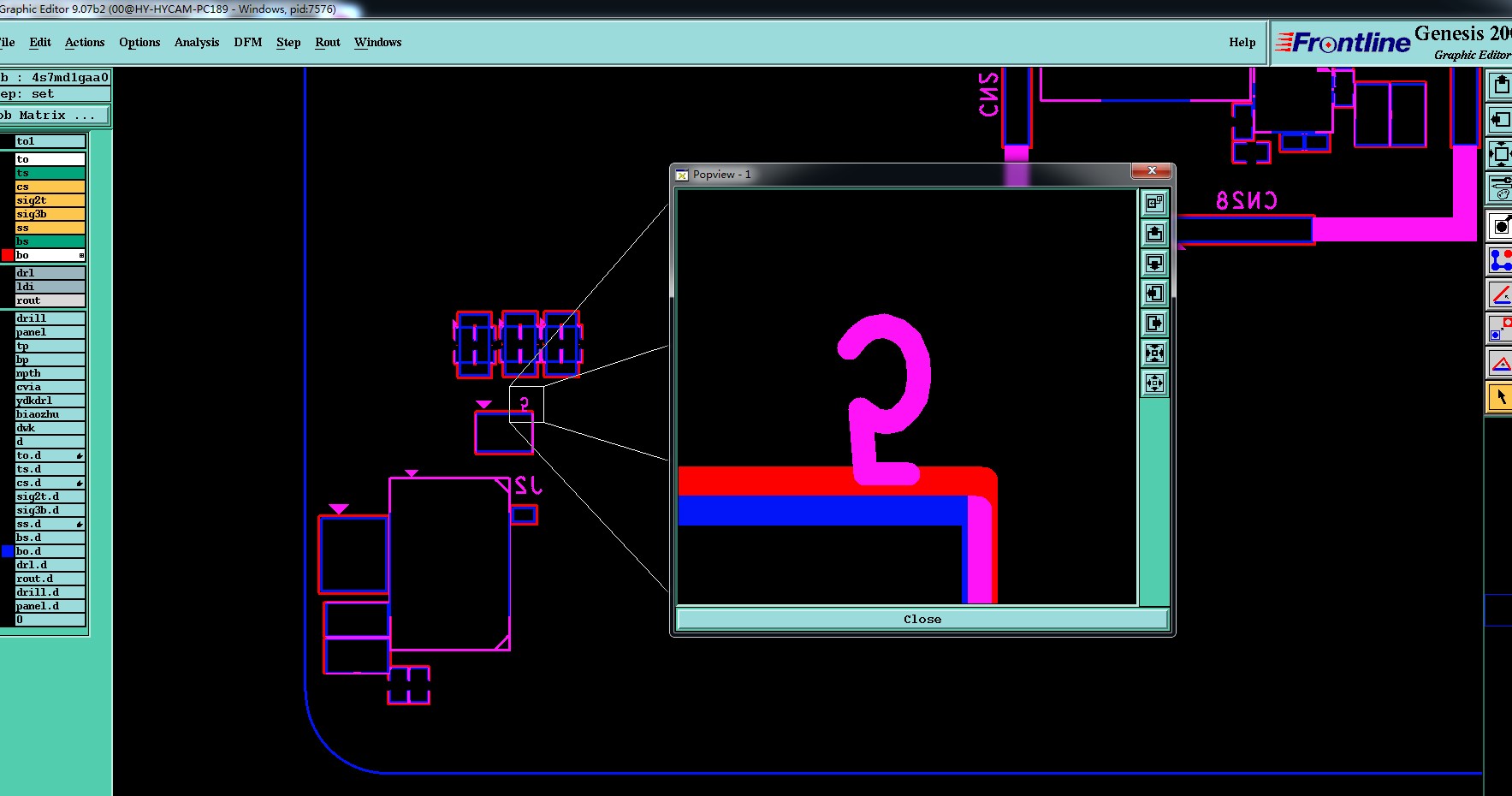Image resolution: width=1512 pixels, height=796 pixels.
Task: Open the Windows menu
Action: pyautogui.click(x=377, y=42)
